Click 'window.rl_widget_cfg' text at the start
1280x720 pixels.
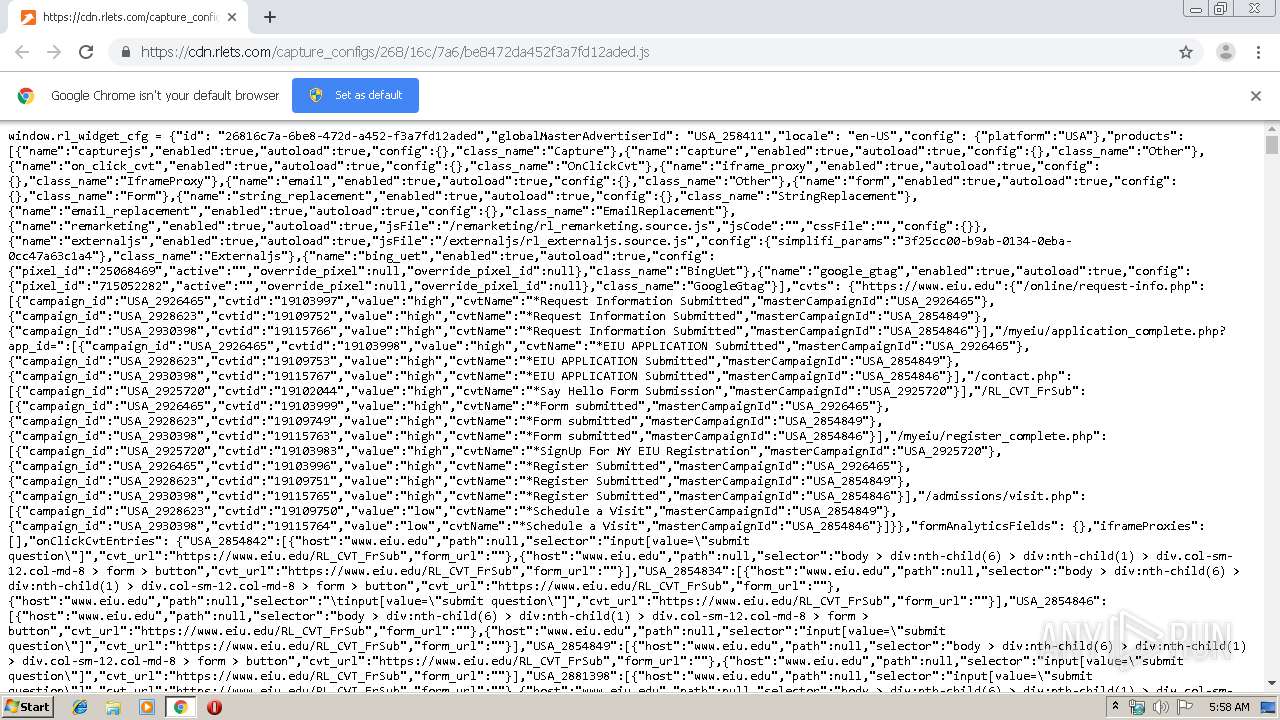click(78, 136)
